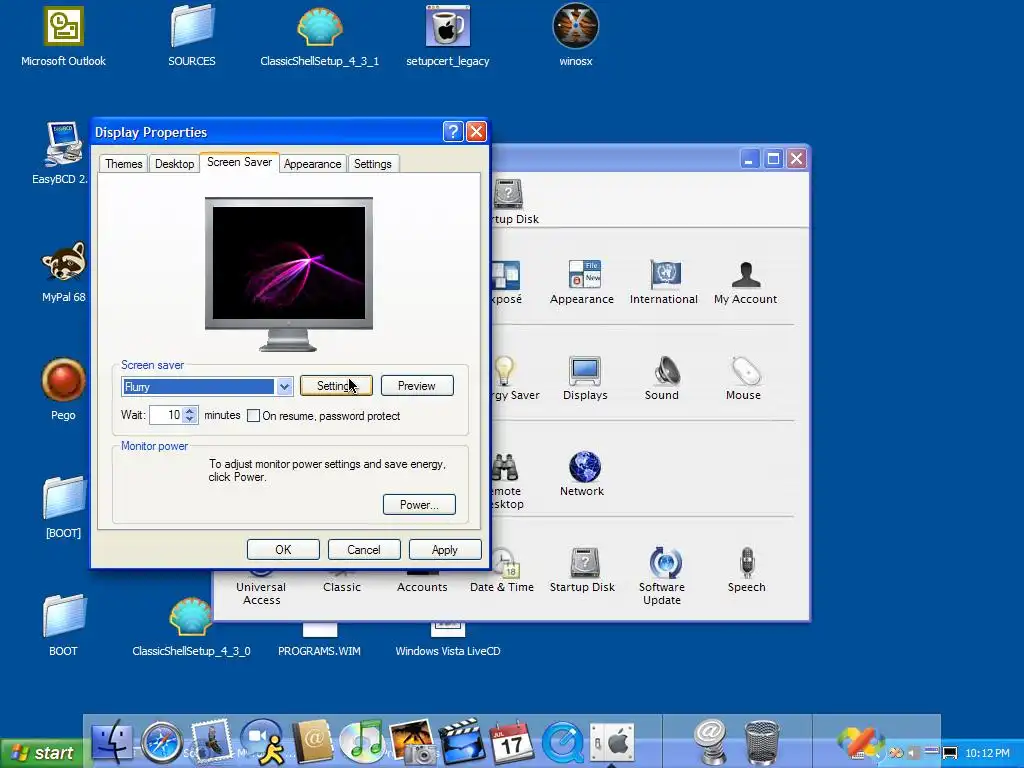Open Network globe preference icon
Image resolution: width=1024 pixels, height=768 pixels.
582,474
